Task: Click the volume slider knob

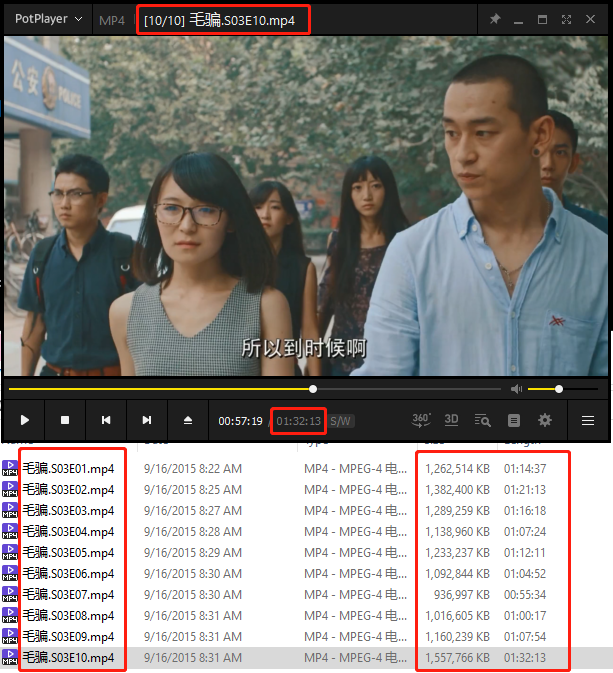Action: pyautogui.click(x=558, y=389)
